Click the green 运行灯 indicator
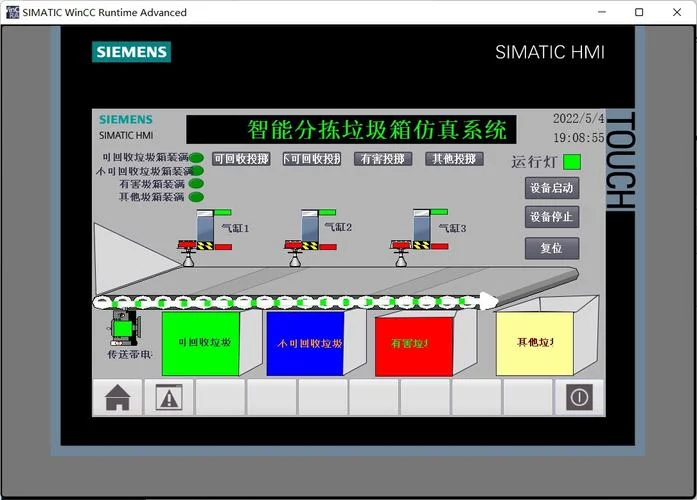The image size is (697, 500). pos(572,162)
